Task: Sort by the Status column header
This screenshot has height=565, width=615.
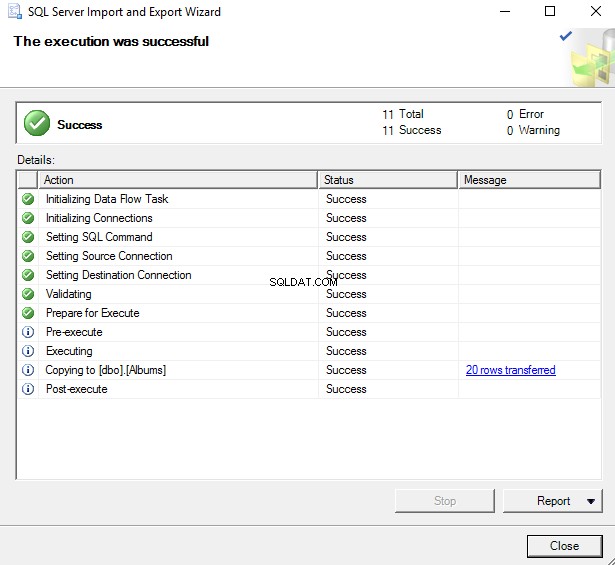Action: pos(388,180)
